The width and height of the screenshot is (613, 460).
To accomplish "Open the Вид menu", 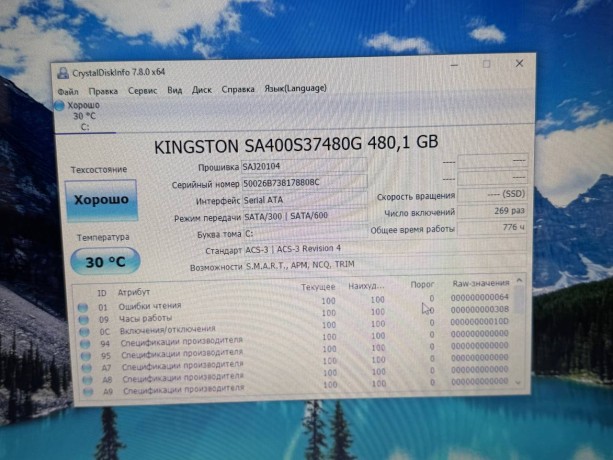I will [x=174, y=90].
